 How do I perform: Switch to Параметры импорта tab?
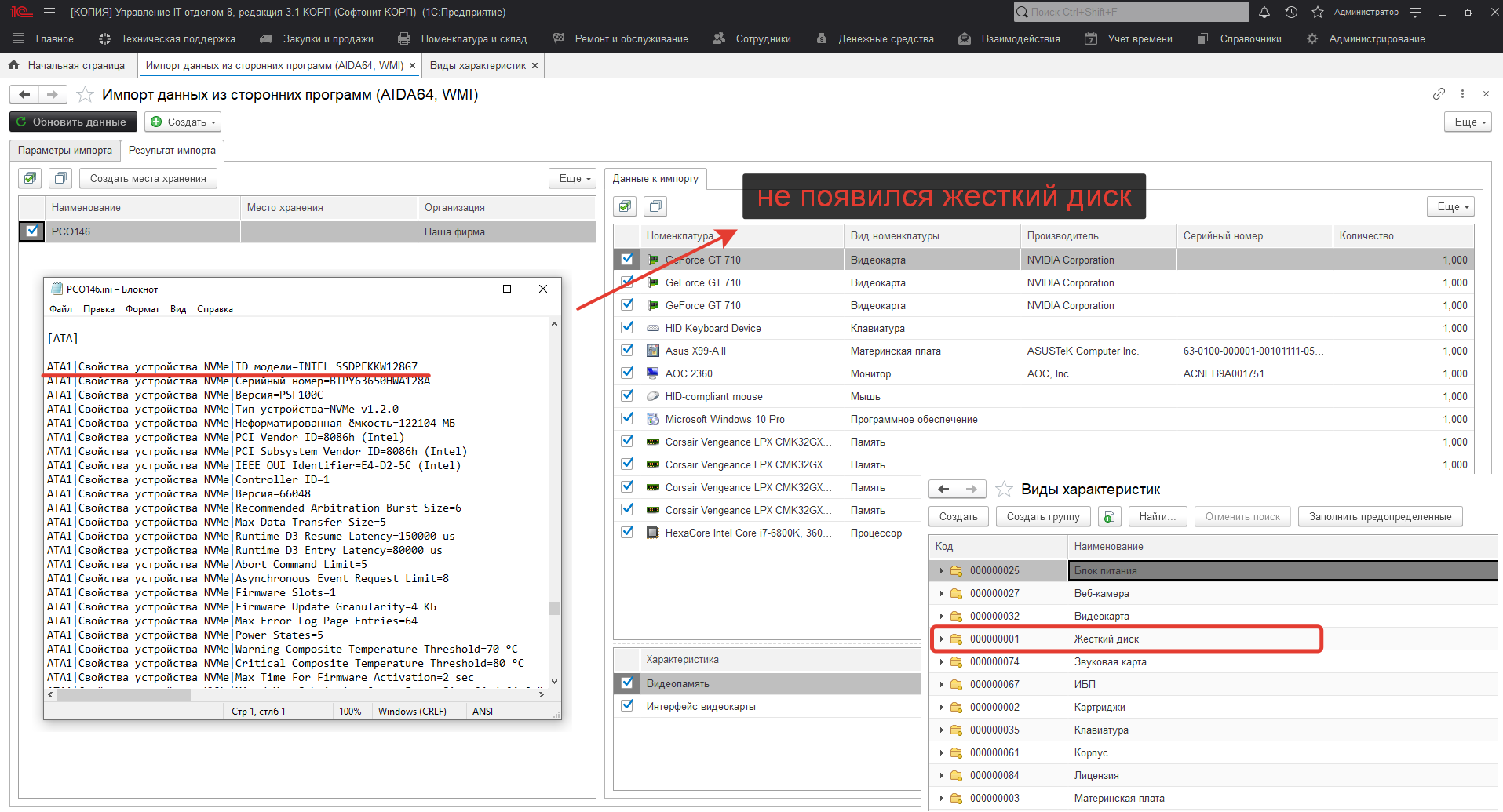coord(65,150)
